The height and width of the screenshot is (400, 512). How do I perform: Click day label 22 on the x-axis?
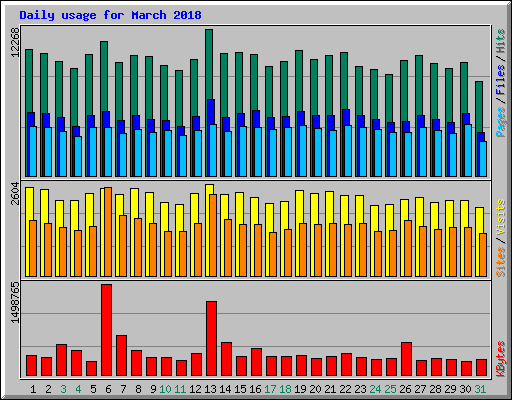coord(345,389)
